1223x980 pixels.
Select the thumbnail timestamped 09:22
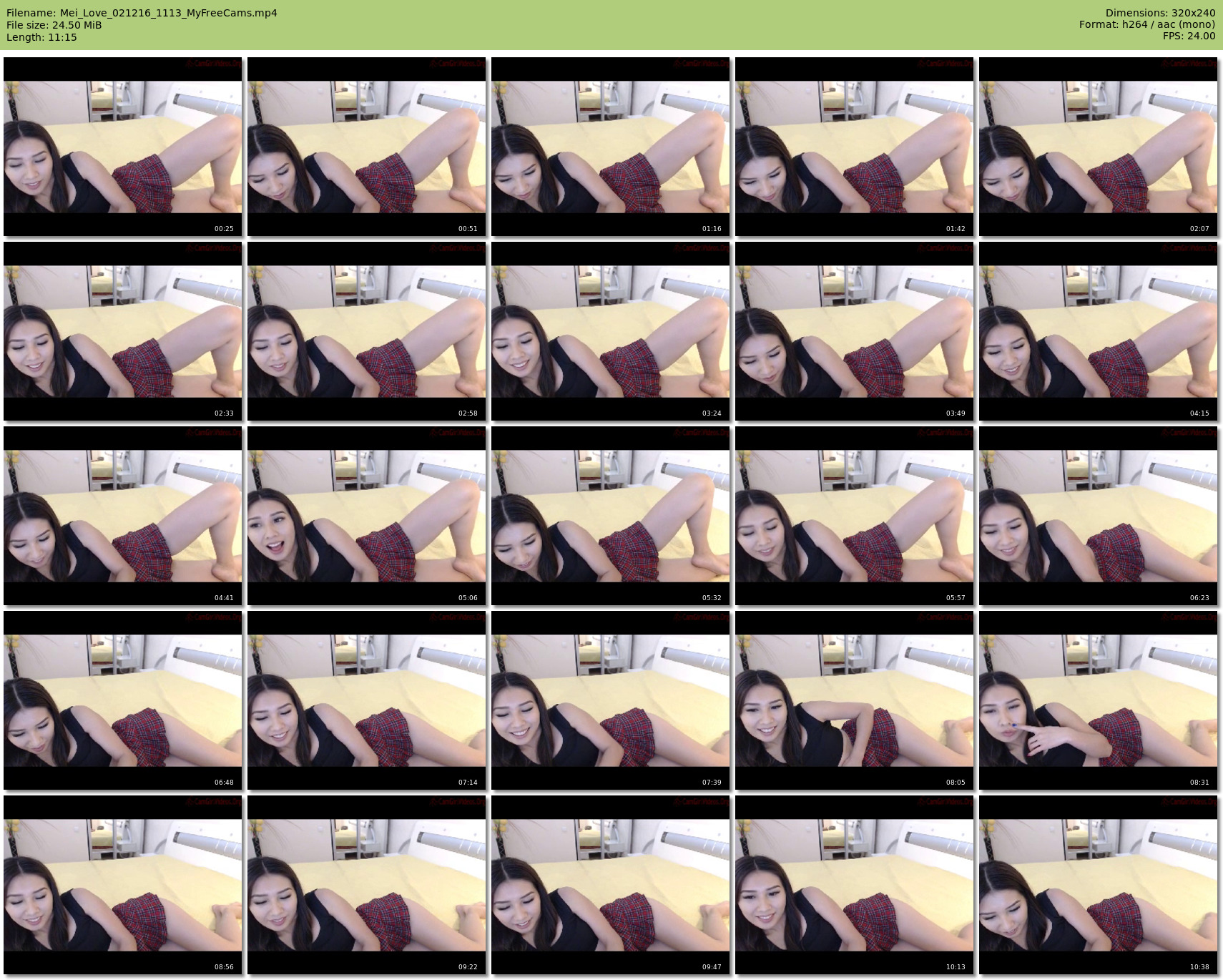pos(367,885)
